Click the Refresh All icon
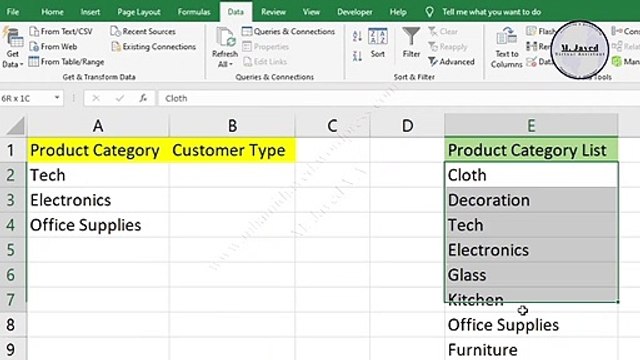The width and height of the screenshot is (640, 360). point(225,37)
